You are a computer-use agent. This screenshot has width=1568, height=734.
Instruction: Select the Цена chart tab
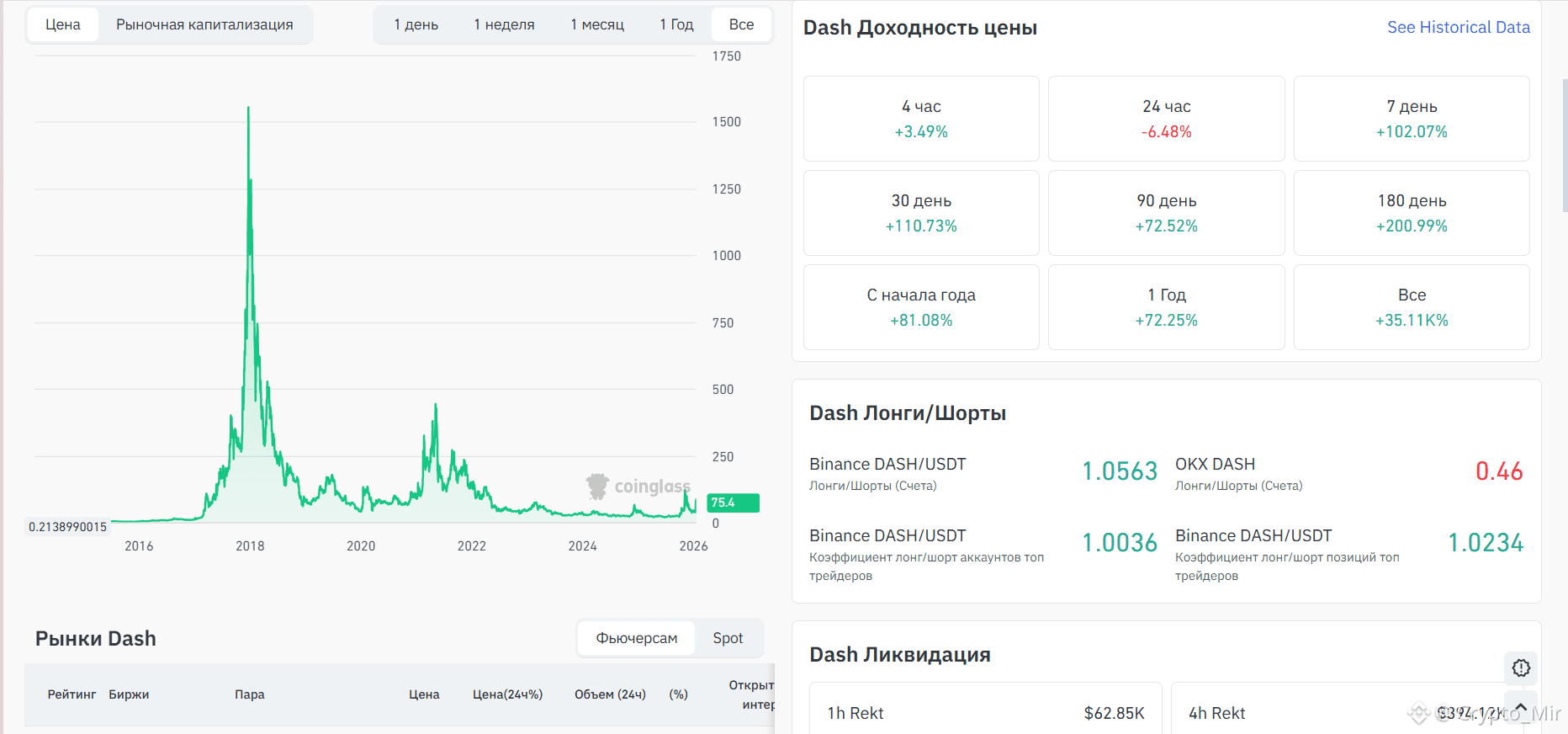coord(63,24)
